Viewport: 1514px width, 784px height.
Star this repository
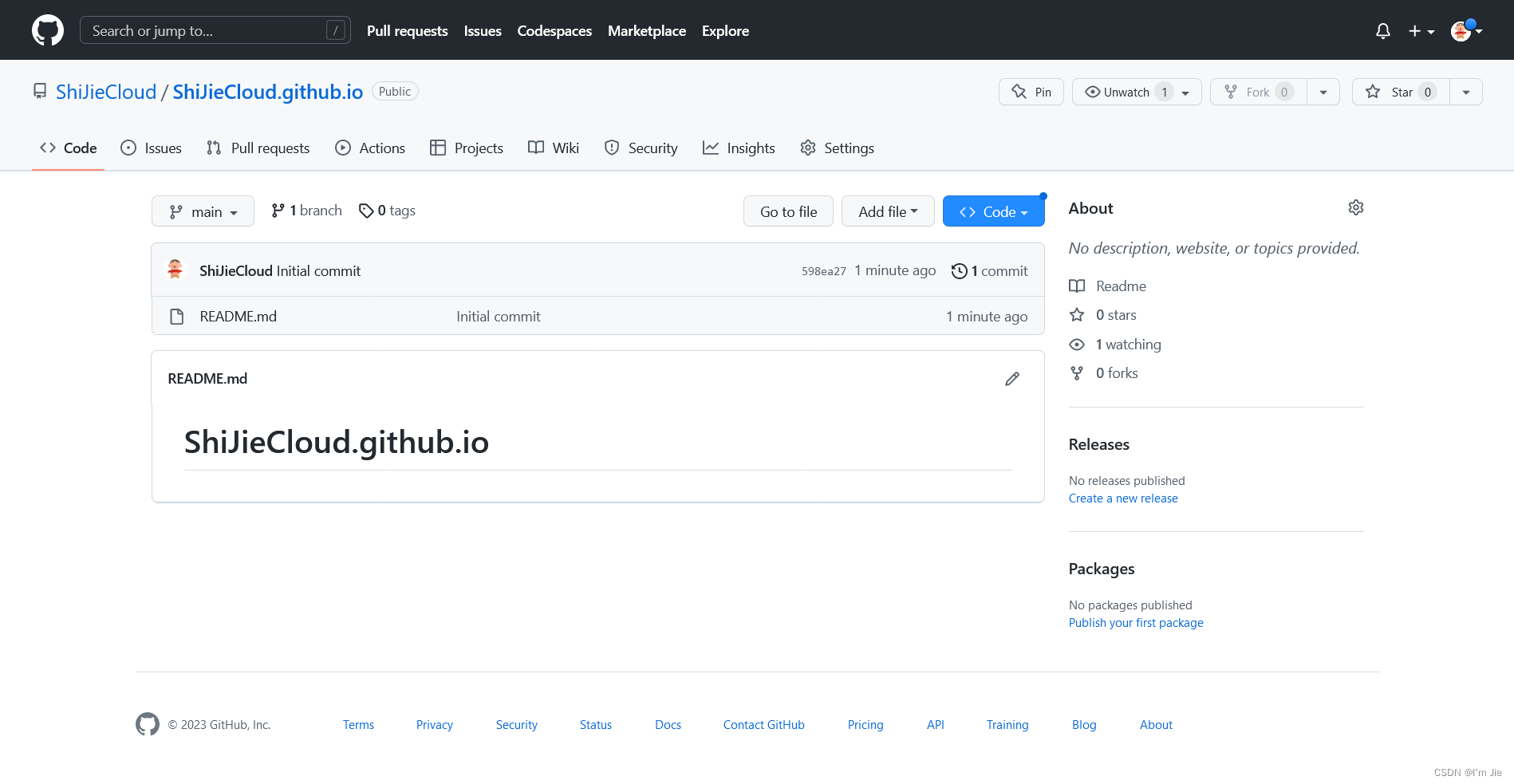[x=1401, y=92]
